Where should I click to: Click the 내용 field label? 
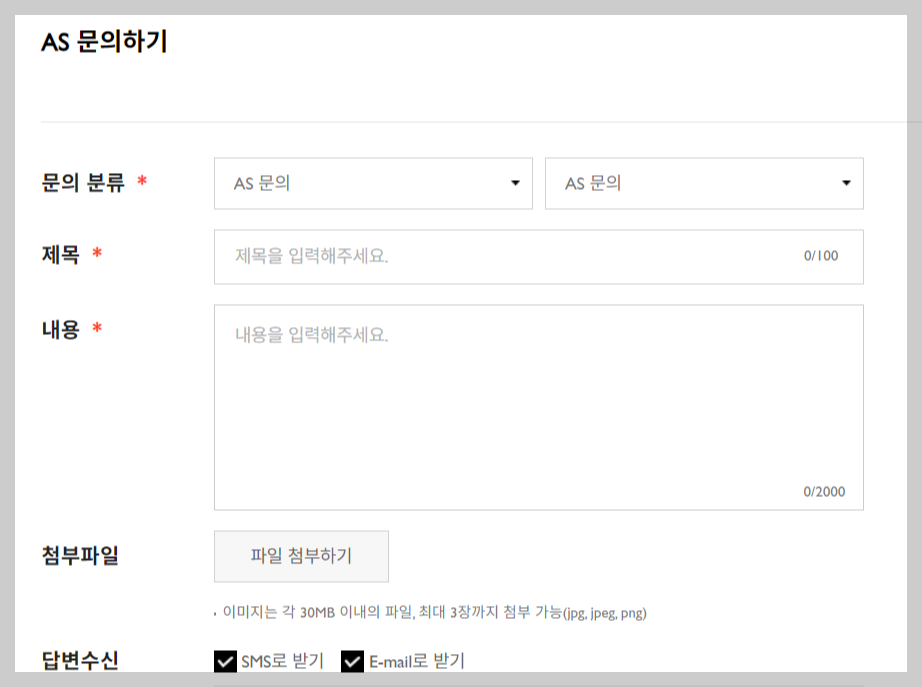click(61, 329)
